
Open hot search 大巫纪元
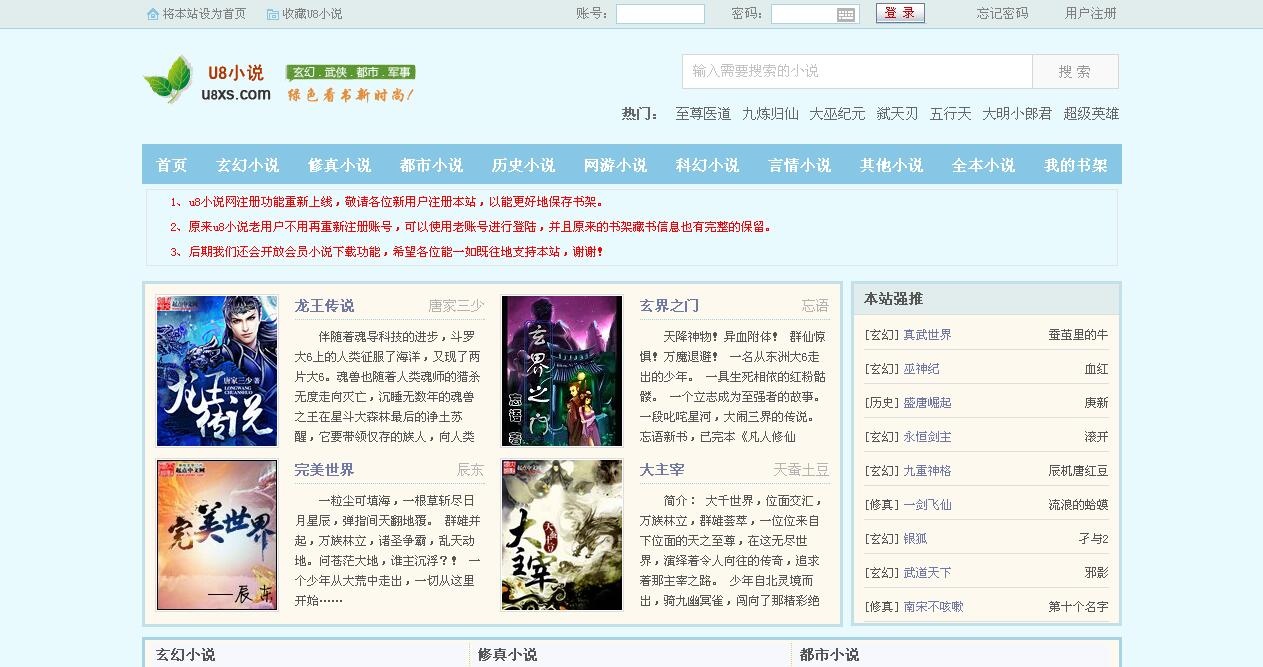point(837,114)
